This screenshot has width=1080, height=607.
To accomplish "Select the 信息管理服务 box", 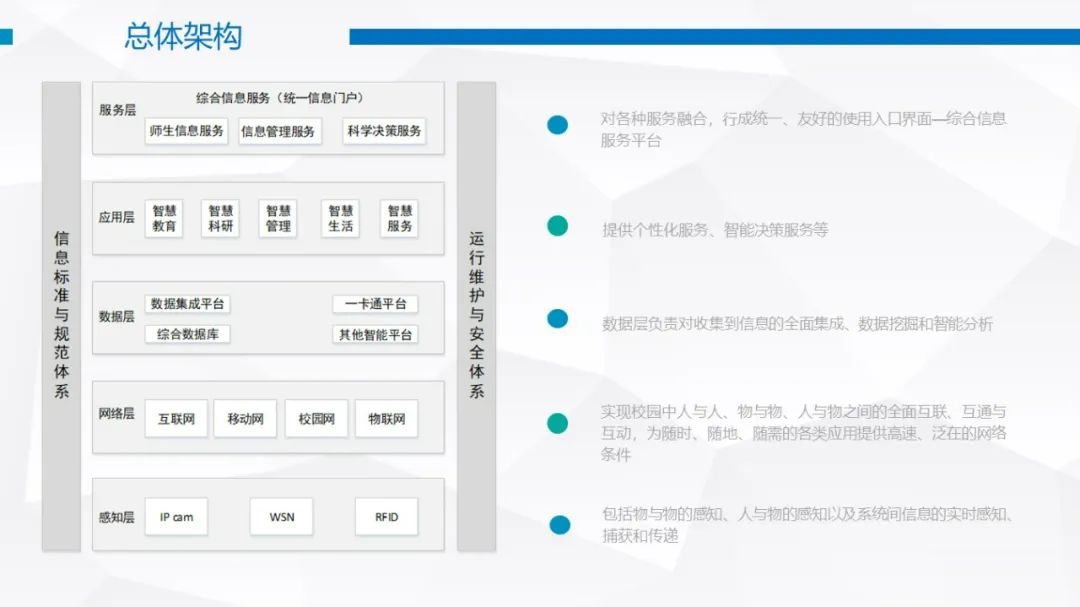I will pyautogui.click(x=278, y=131).
